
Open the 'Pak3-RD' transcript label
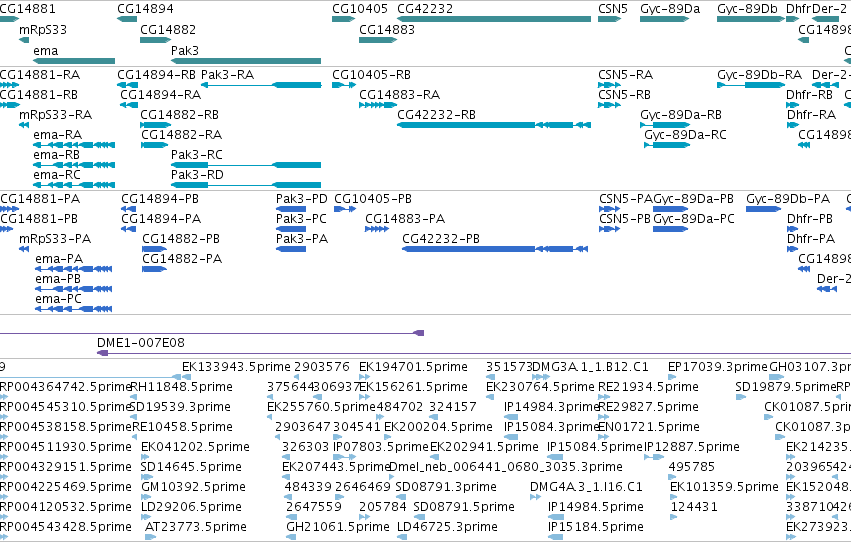197,175
